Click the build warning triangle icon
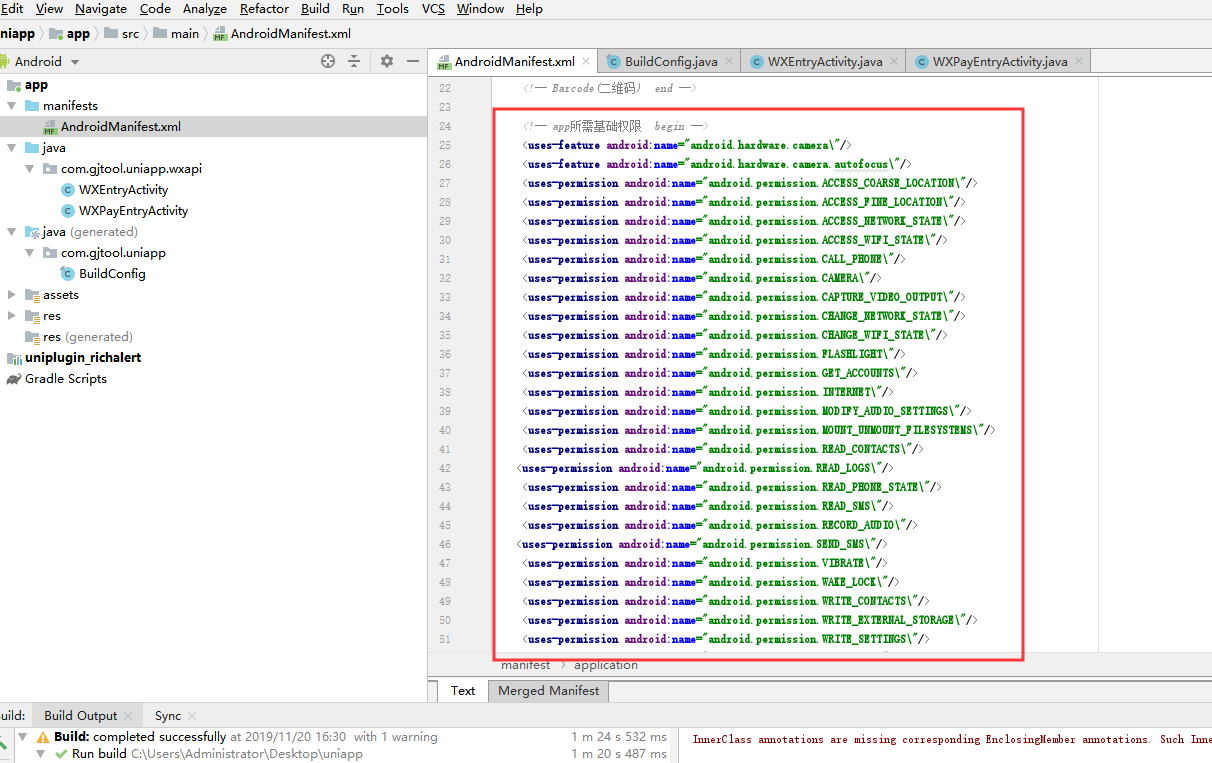The width and height of the screenshot is (1212, 763). click(43, 737)
